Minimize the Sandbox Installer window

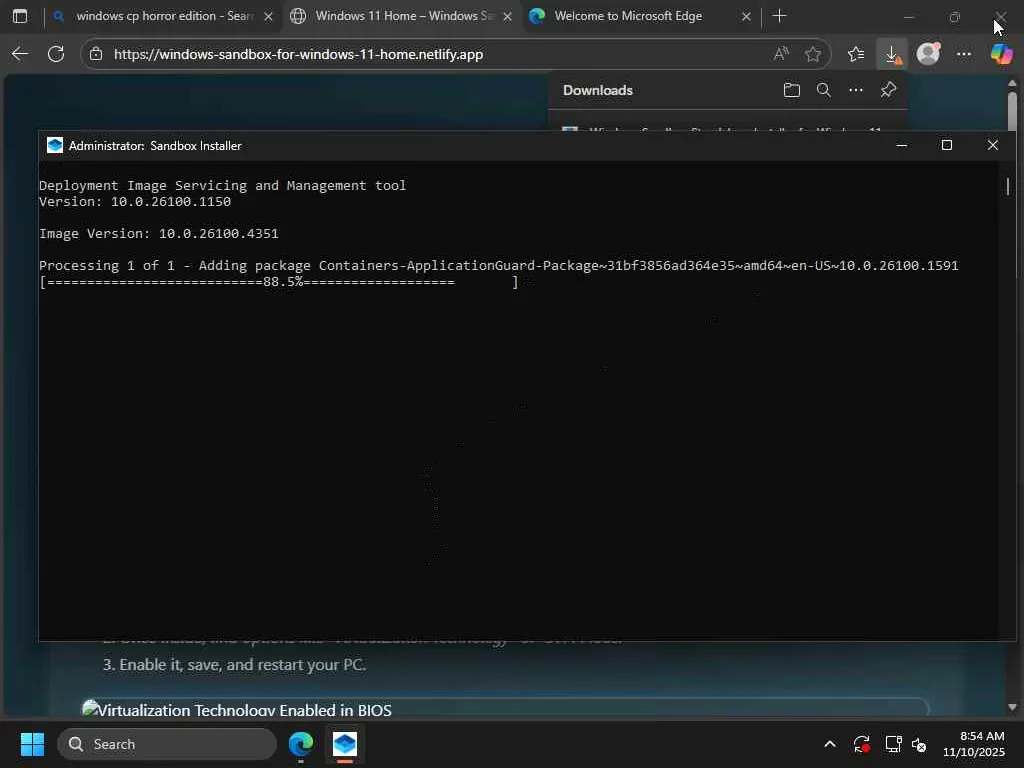coord(902,145)
